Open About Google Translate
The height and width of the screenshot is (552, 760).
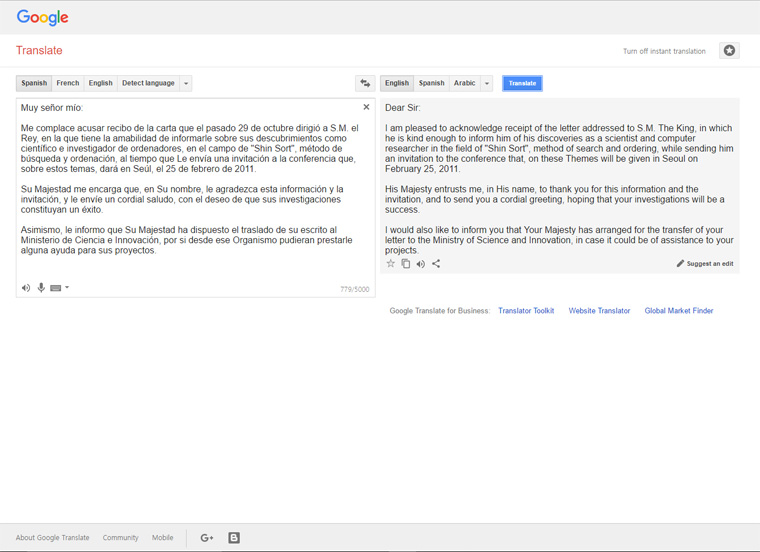(52, 537)
